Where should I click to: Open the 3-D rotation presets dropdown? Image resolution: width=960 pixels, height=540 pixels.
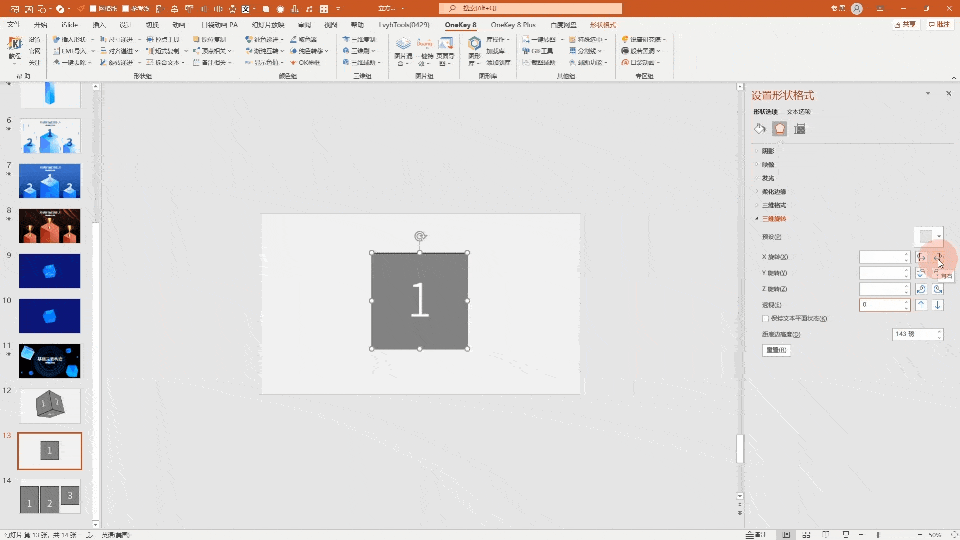928,236
